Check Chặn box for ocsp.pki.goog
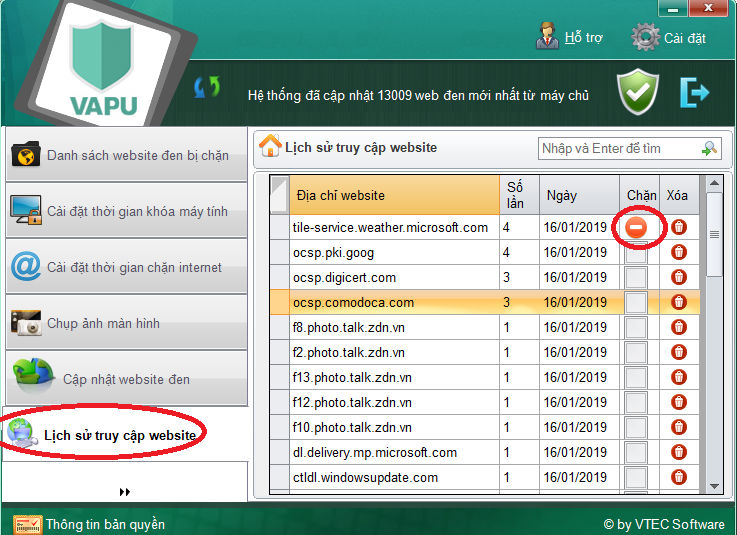Image resolution: width=737 pixels, height=535 pixels. coord(636,254)
